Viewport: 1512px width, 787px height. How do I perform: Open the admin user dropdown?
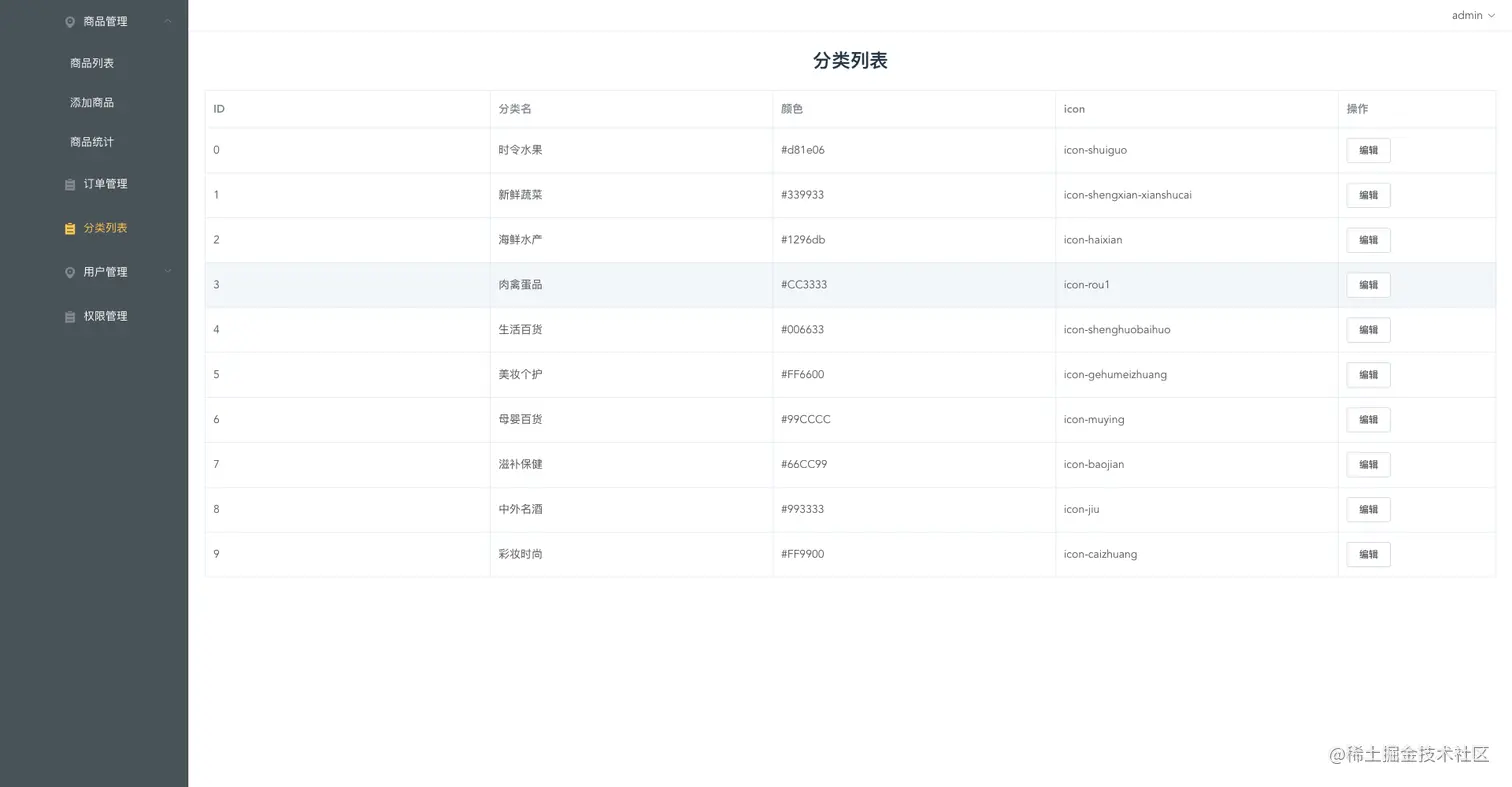pos(1473,15)
